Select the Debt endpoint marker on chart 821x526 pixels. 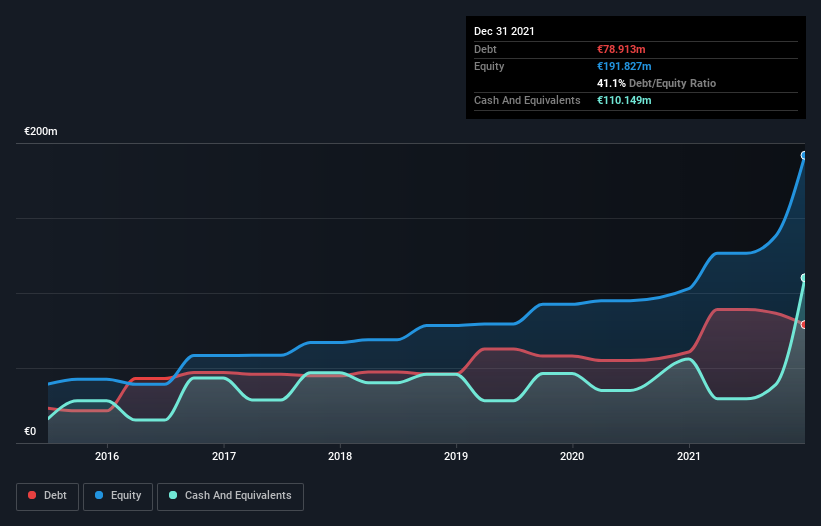(804, 324)
